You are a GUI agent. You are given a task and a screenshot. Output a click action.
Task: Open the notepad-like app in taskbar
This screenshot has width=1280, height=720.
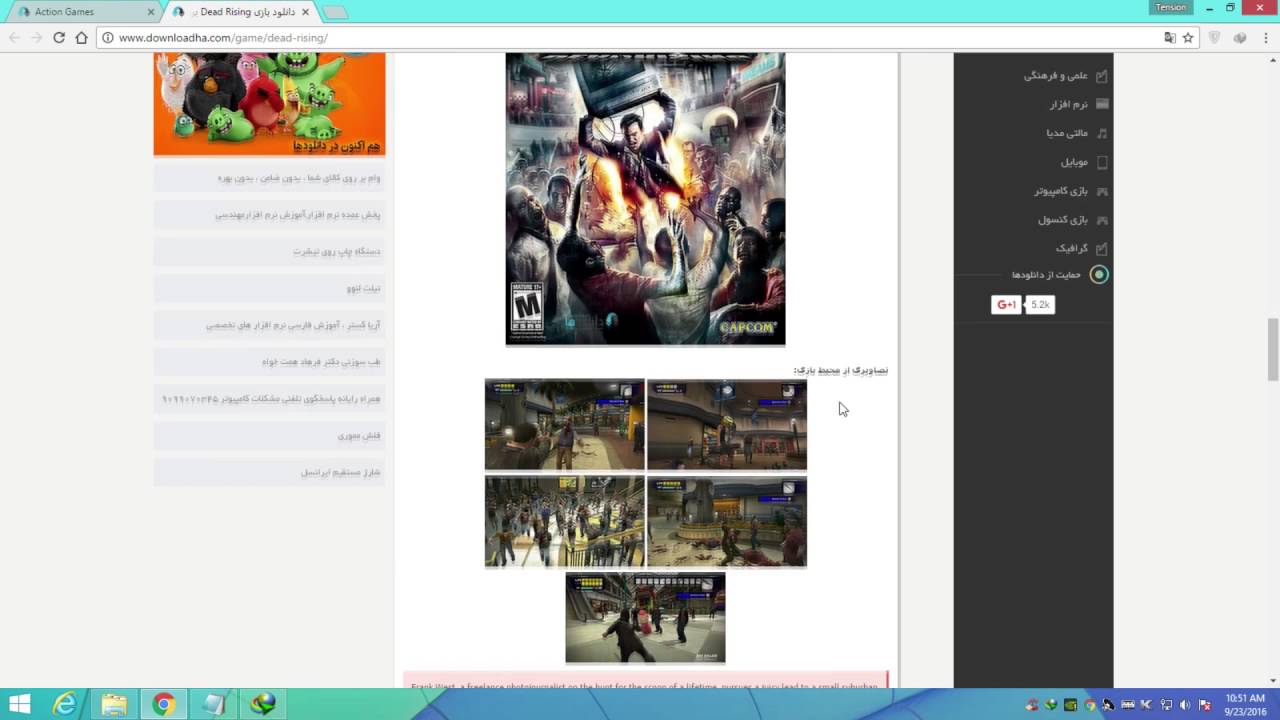213,704
